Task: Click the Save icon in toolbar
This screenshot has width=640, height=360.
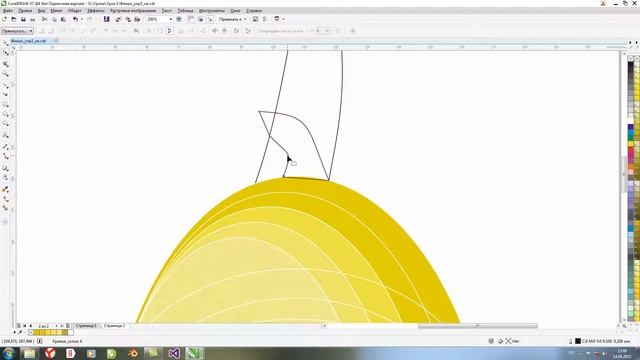Action: pos(23,19)
